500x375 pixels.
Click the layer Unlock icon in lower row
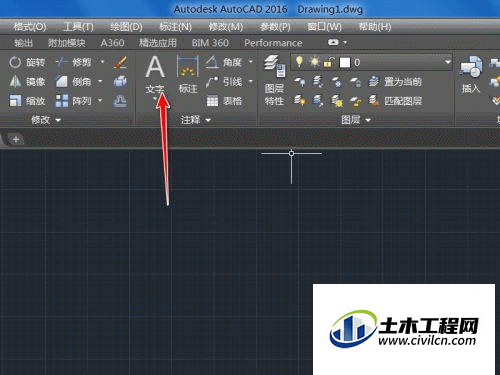(x=355, y=101)
